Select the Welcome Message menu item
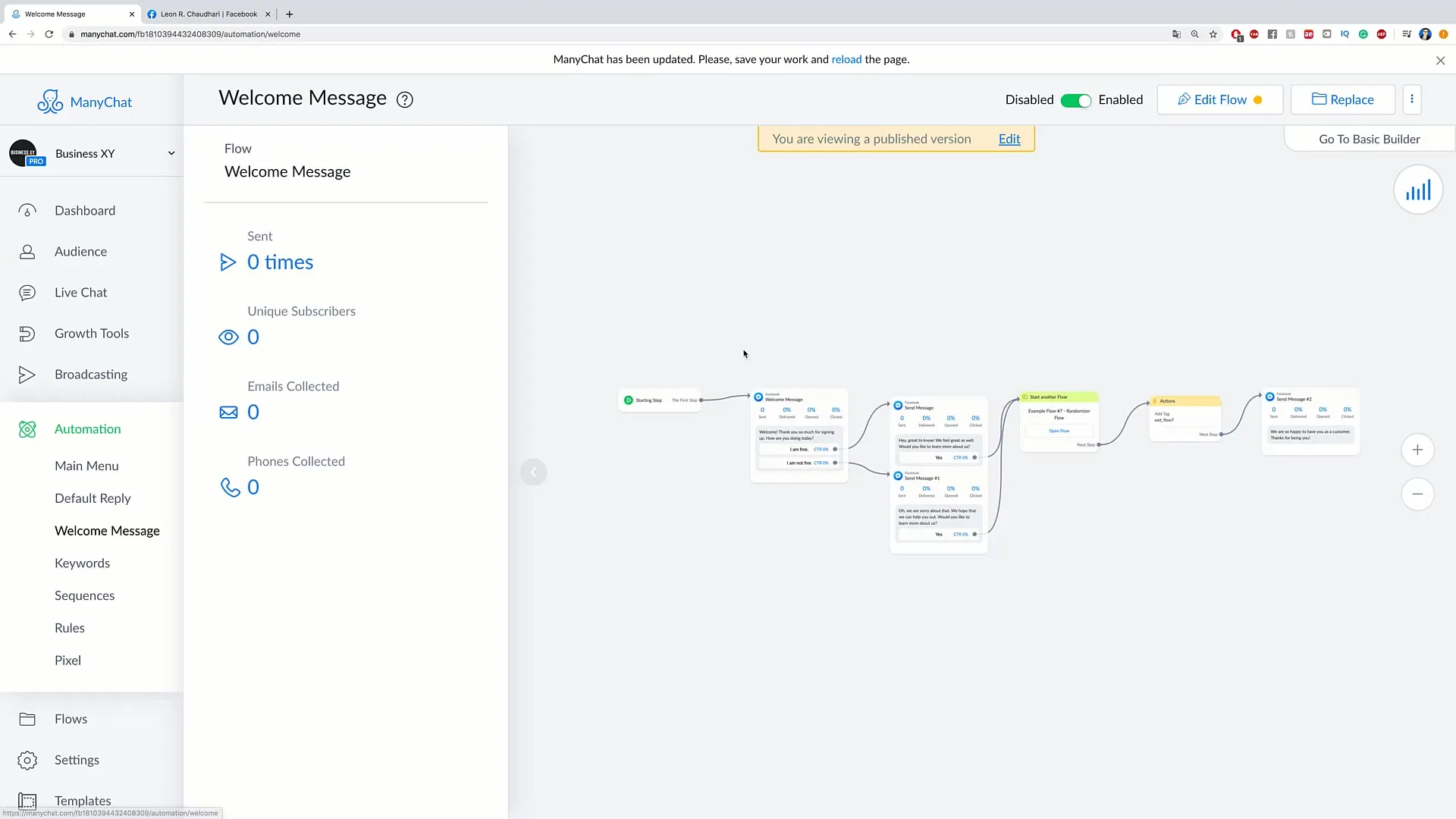1456x819 pixels. coord(107,530)
